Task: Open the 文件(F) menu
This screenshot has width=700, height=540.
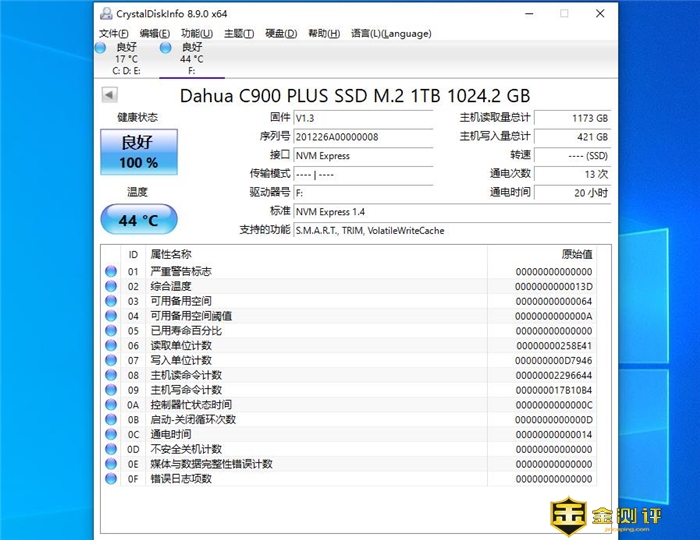Action: (x=114, y=33)
